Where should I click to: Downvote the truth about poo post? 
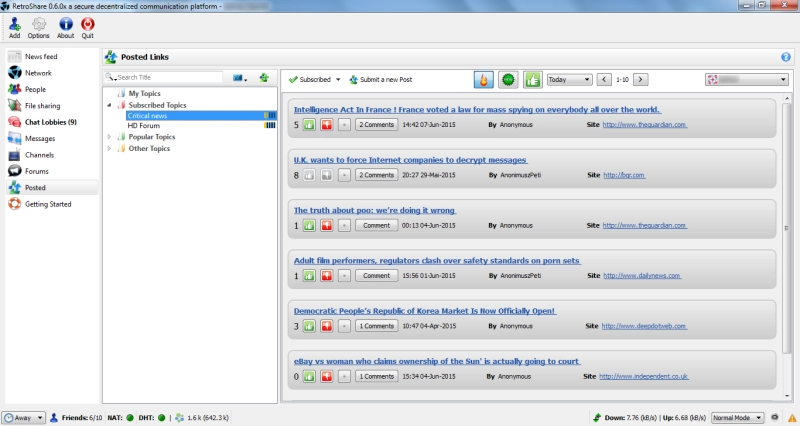point(327,225)
